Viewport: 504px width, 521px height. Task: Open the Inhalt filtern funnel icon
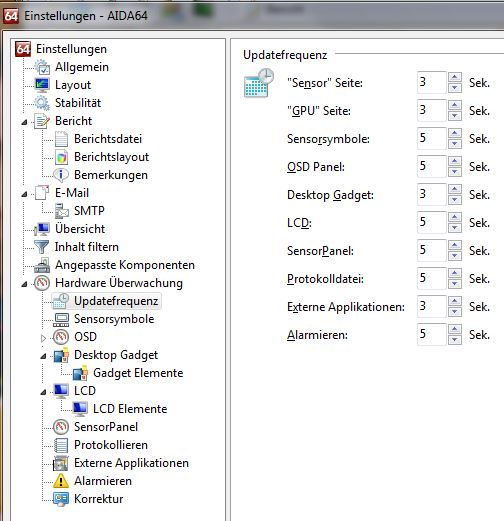[42, 247]
